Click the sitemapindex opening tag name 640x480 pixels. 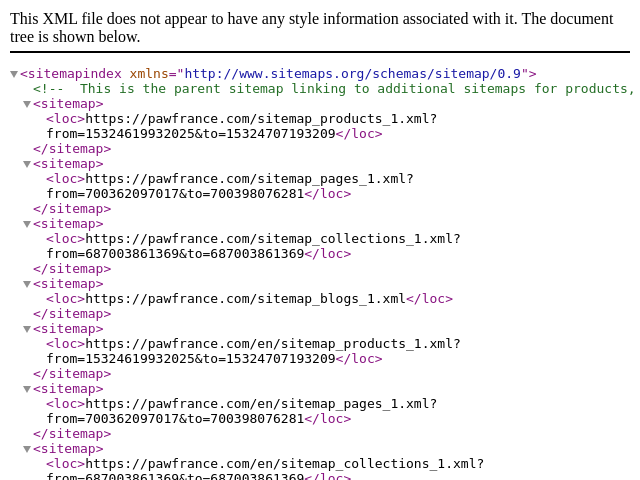74,74
